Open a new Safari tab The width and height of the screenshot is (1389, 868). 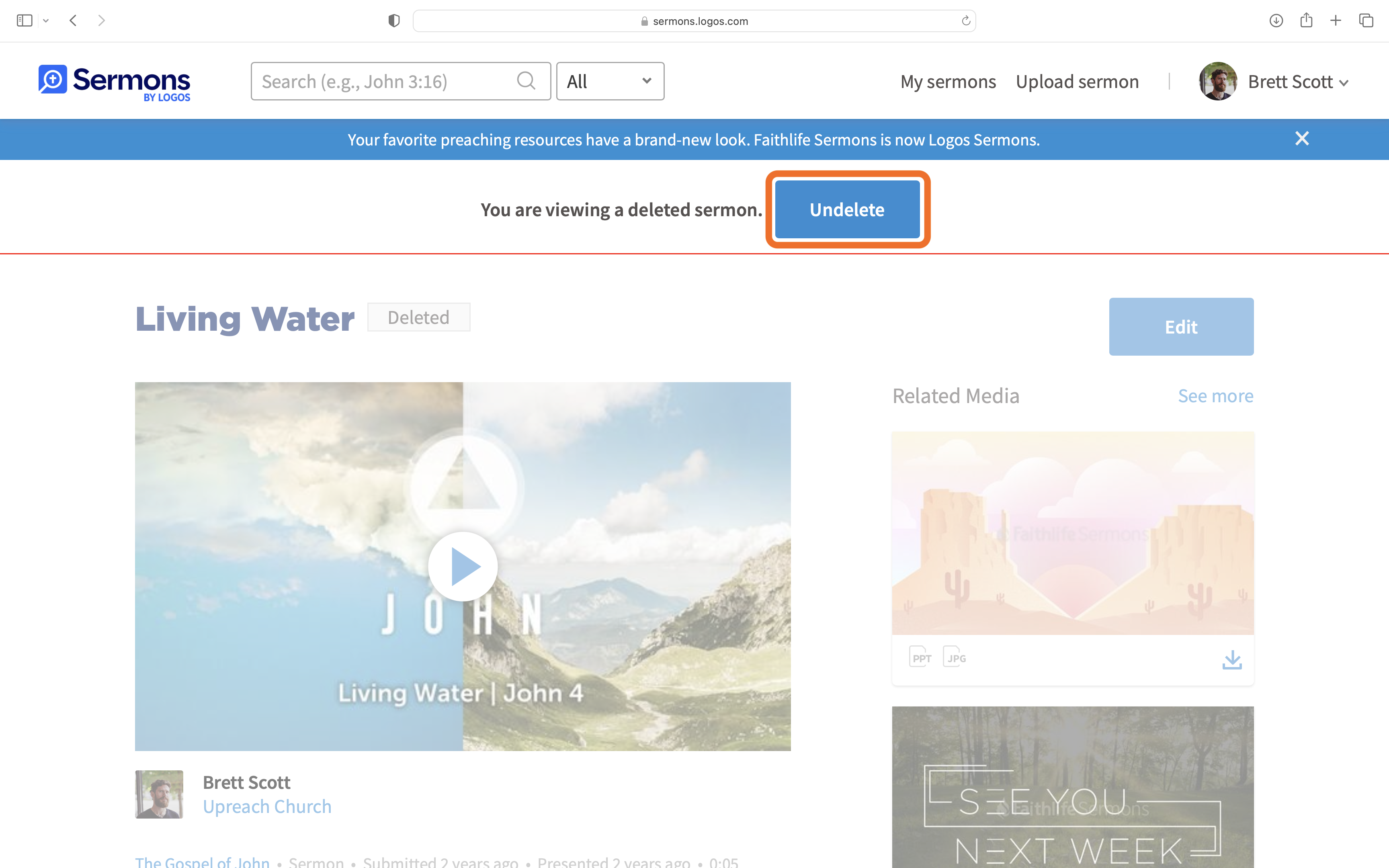click(x=1336, y=20)
